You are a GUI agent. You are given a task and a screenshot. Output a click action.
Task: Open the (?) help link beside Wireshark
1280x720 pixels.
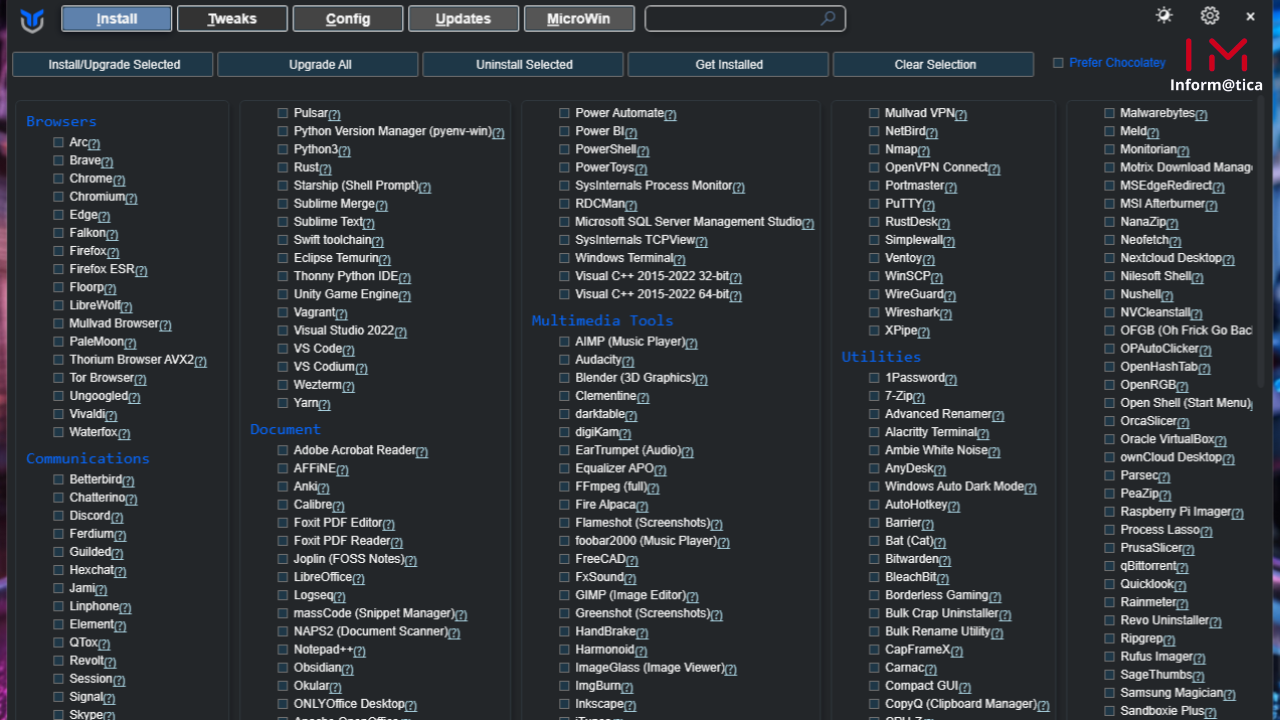[946, 315]
